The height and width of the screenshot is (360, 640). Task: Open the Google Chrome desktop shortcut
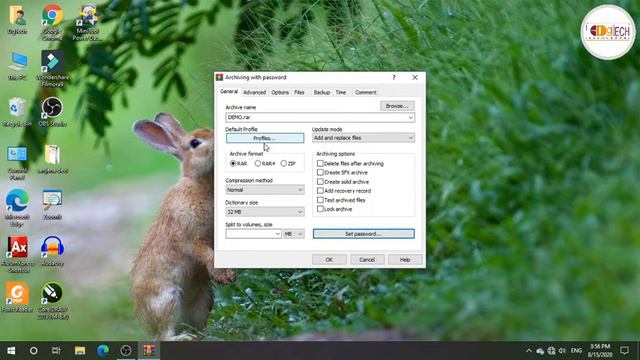tap(52, 21)
